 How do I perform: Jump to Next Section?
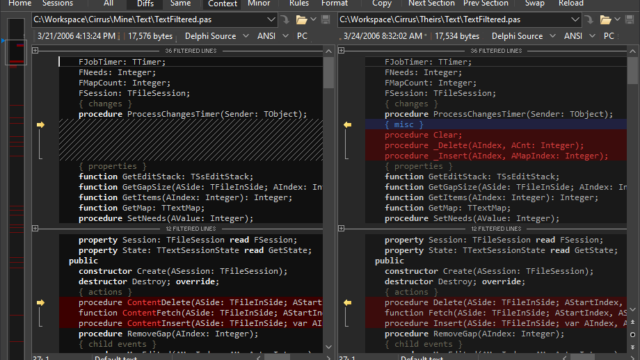pos(431,3)
